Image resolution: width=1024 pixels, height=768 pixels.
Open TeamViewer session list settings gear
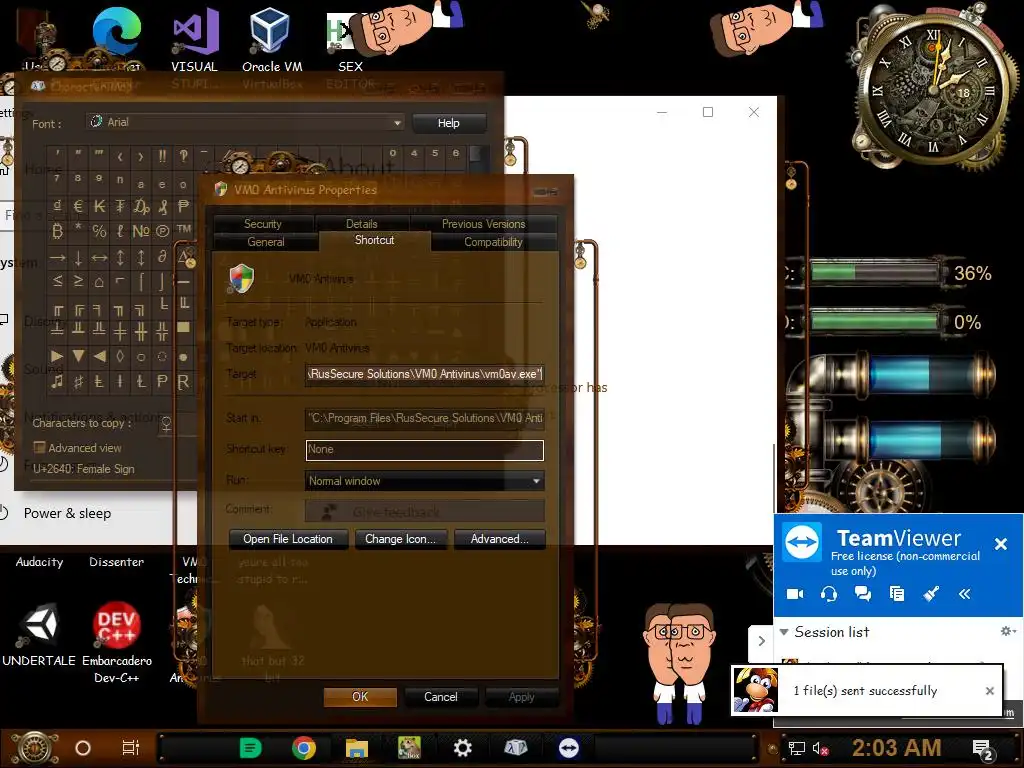point(1007,631)
